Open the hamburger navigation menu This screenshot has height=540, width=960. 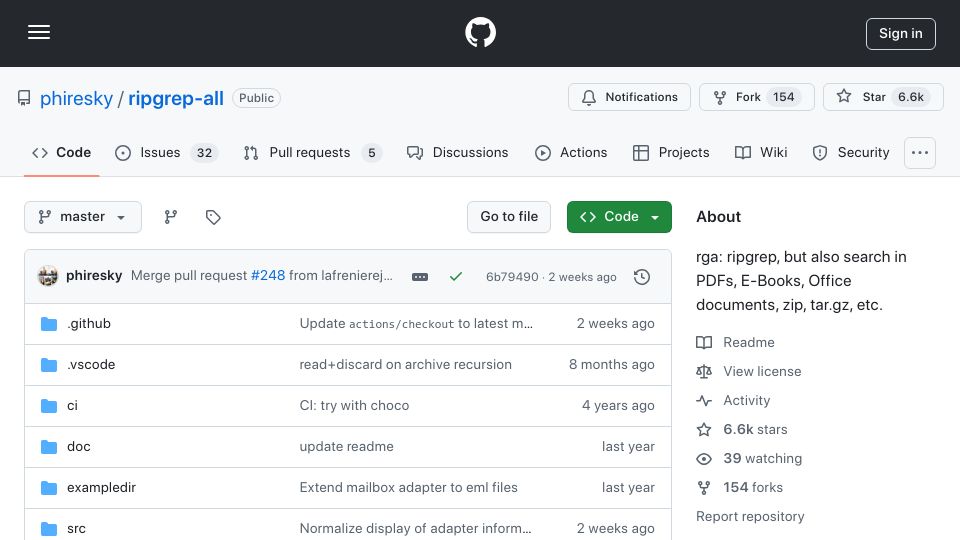[x=39, y=32]
